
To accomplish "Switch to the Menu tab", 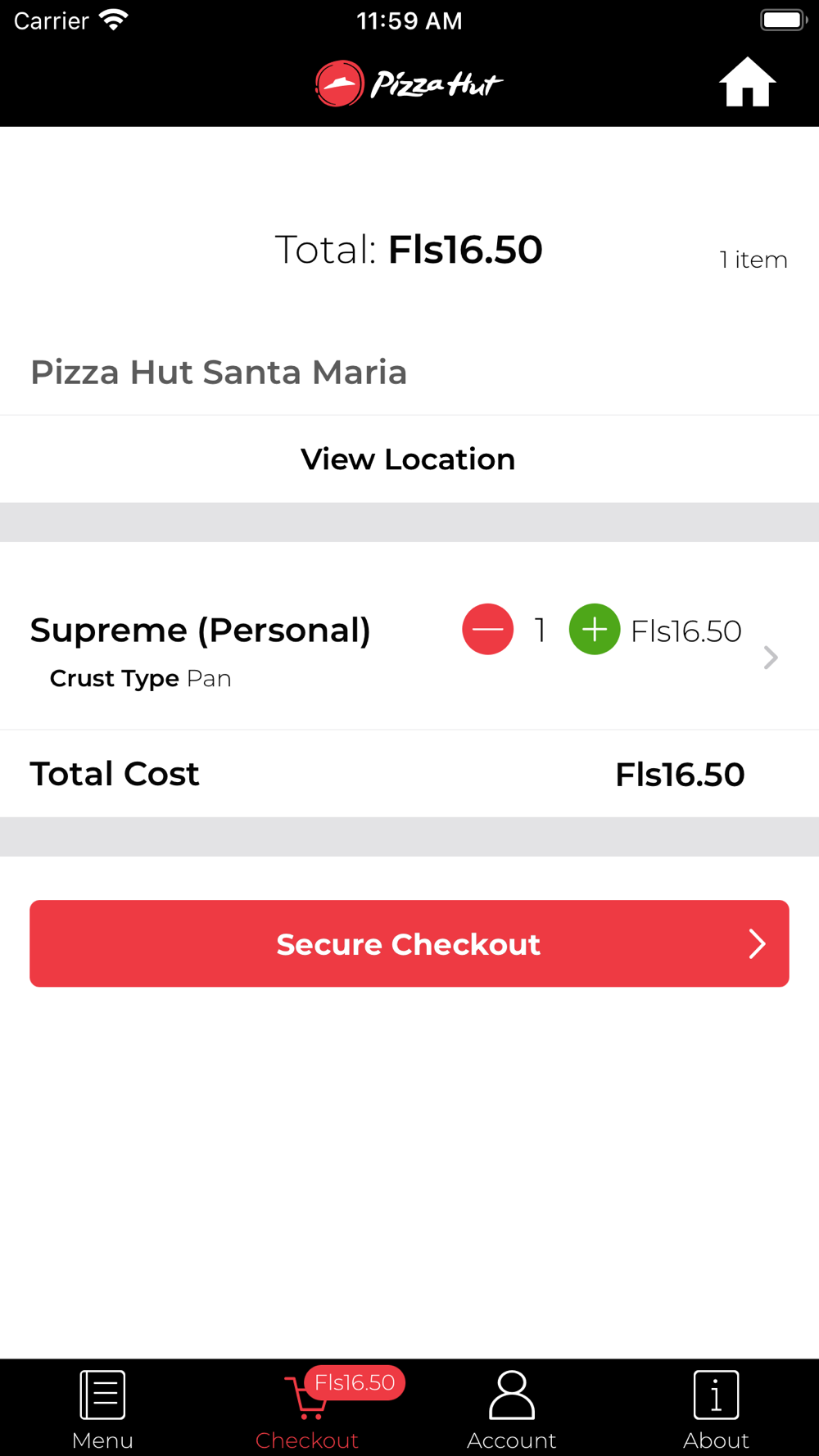I will click(x=102, y=1409).
